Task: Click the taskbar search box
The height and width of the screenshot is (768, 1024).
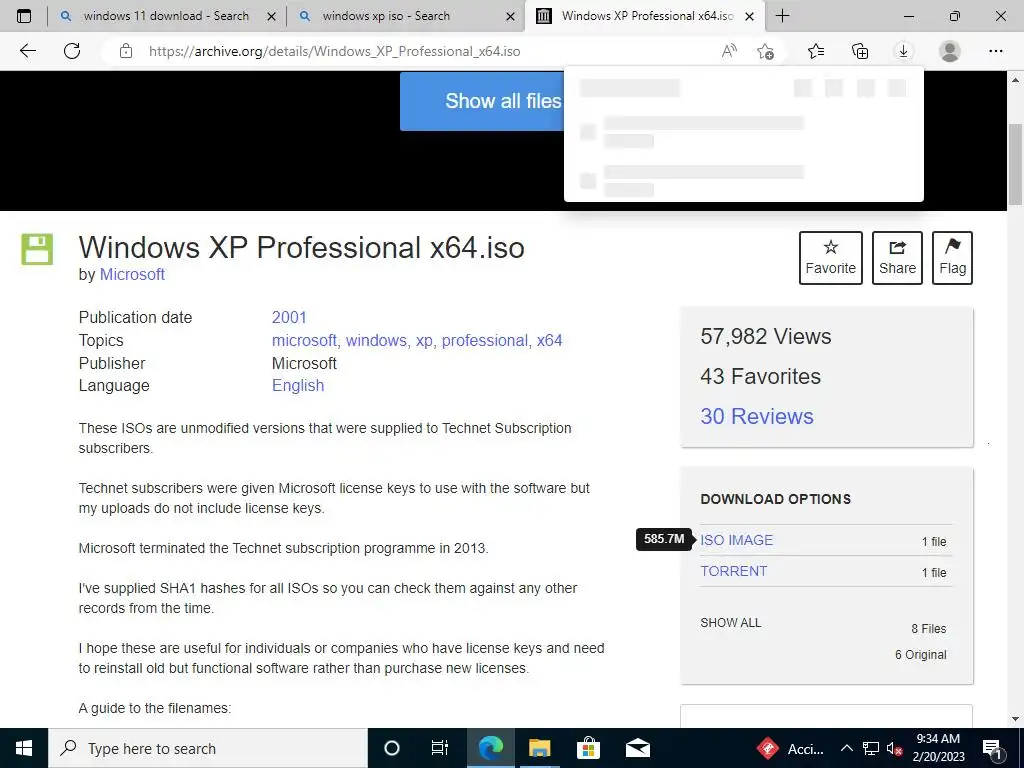Action: pyautogui.click(x=208, y=748)
